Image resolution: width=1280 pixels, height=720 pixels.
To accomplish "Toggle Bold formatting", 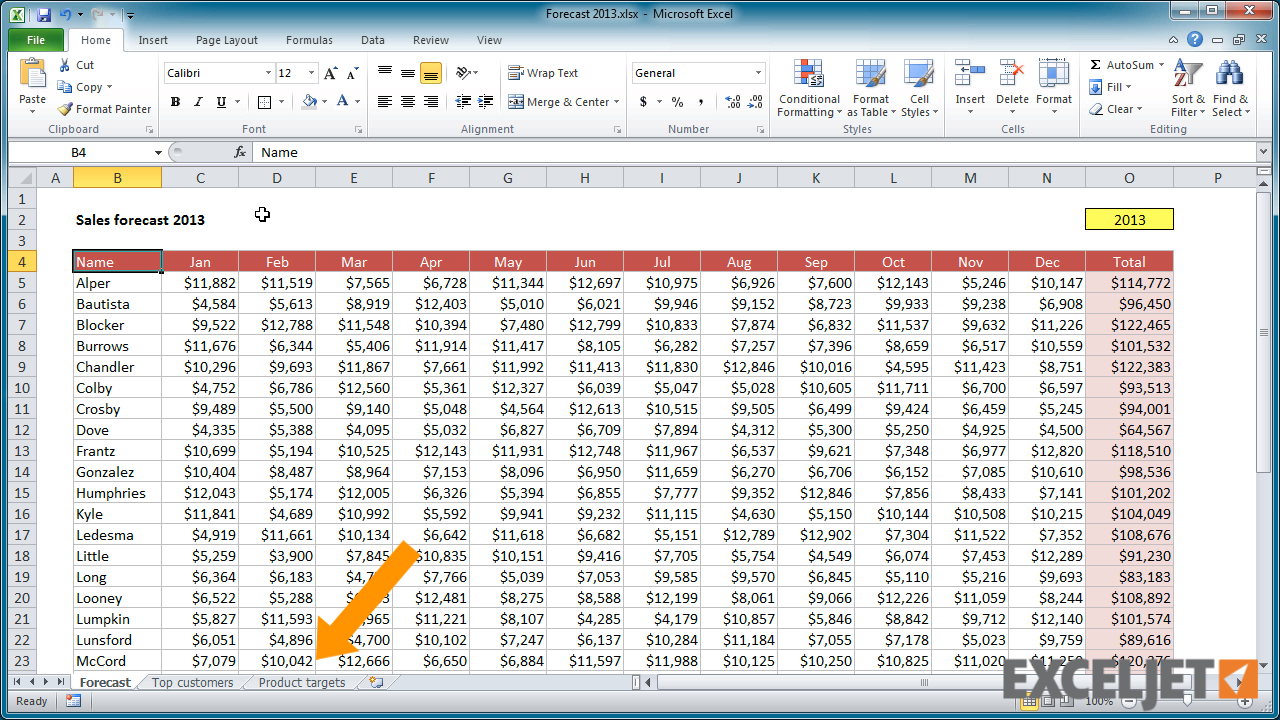I will click(176, 102).
